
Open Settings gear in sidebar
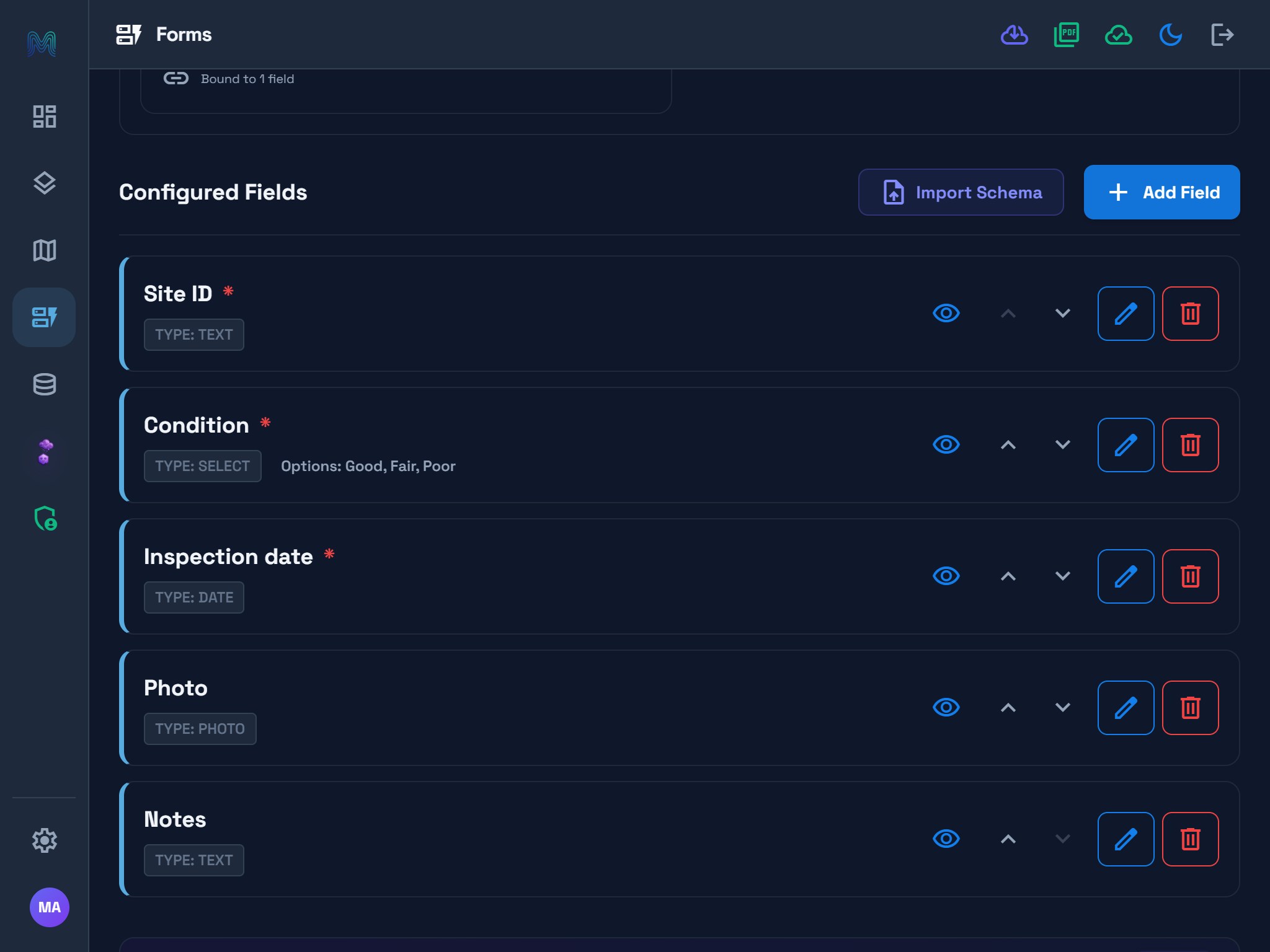click(44, 840)
